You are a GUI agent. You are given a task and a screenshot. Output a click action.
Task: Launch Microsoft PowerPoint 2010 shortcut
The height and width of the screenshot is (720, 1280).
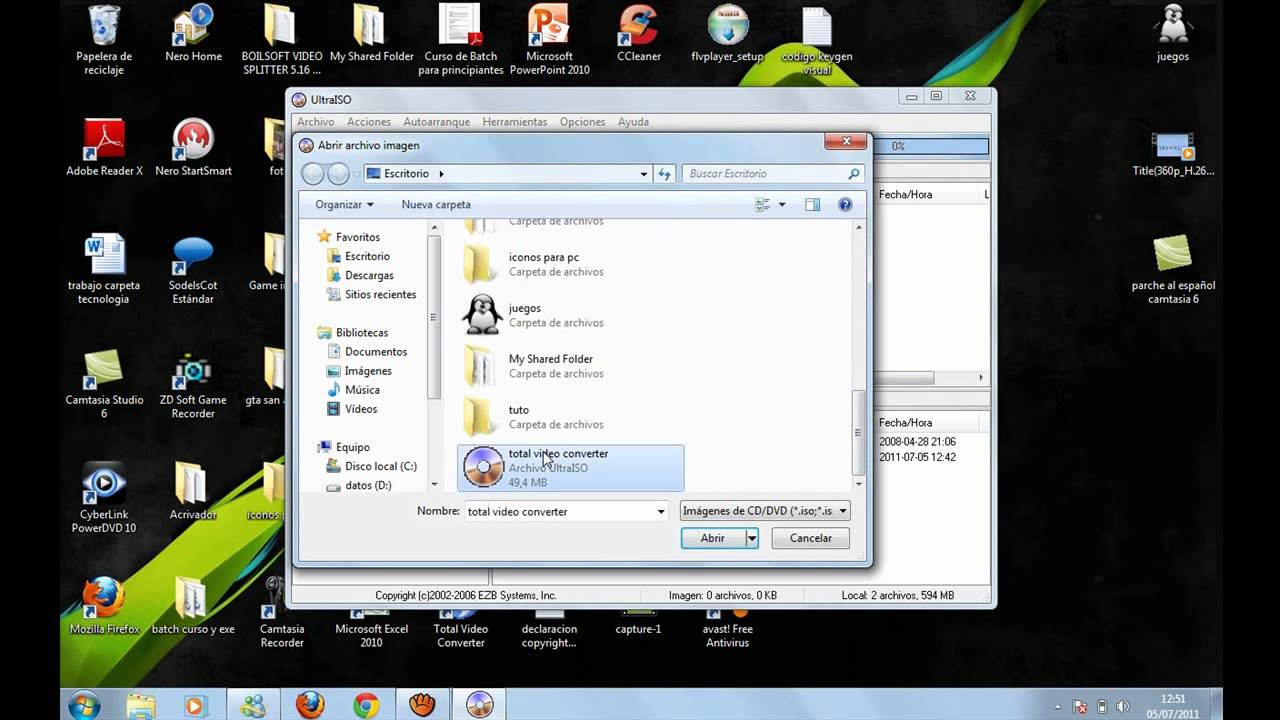click(x=549, y=40)
